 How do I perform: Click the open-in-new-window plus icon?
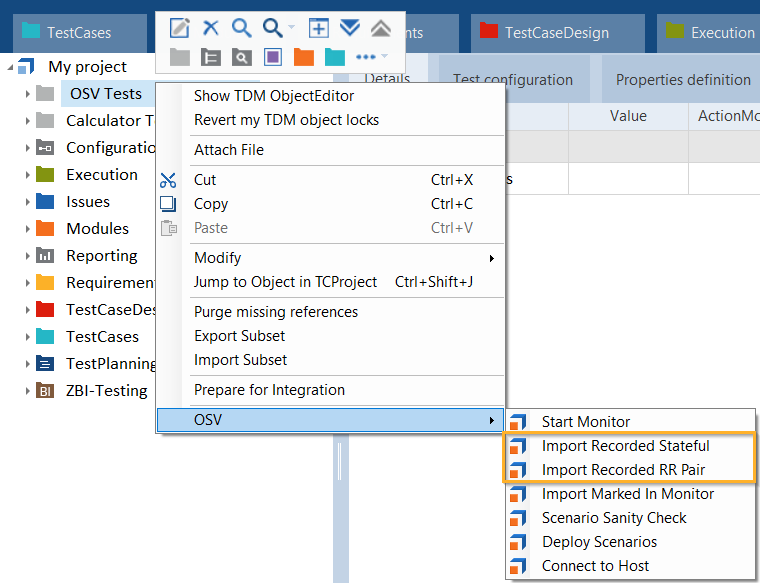coord(318,28)
